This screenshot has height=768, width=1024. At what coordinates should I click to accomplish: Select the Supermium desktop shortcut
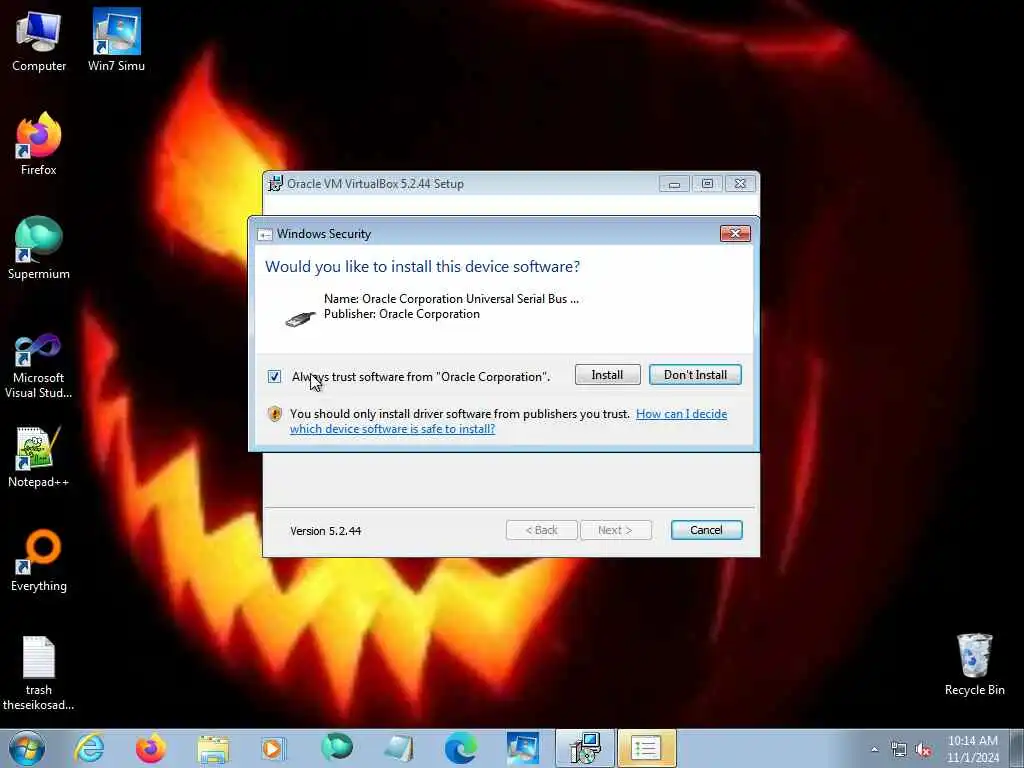(x=39, y=248)
